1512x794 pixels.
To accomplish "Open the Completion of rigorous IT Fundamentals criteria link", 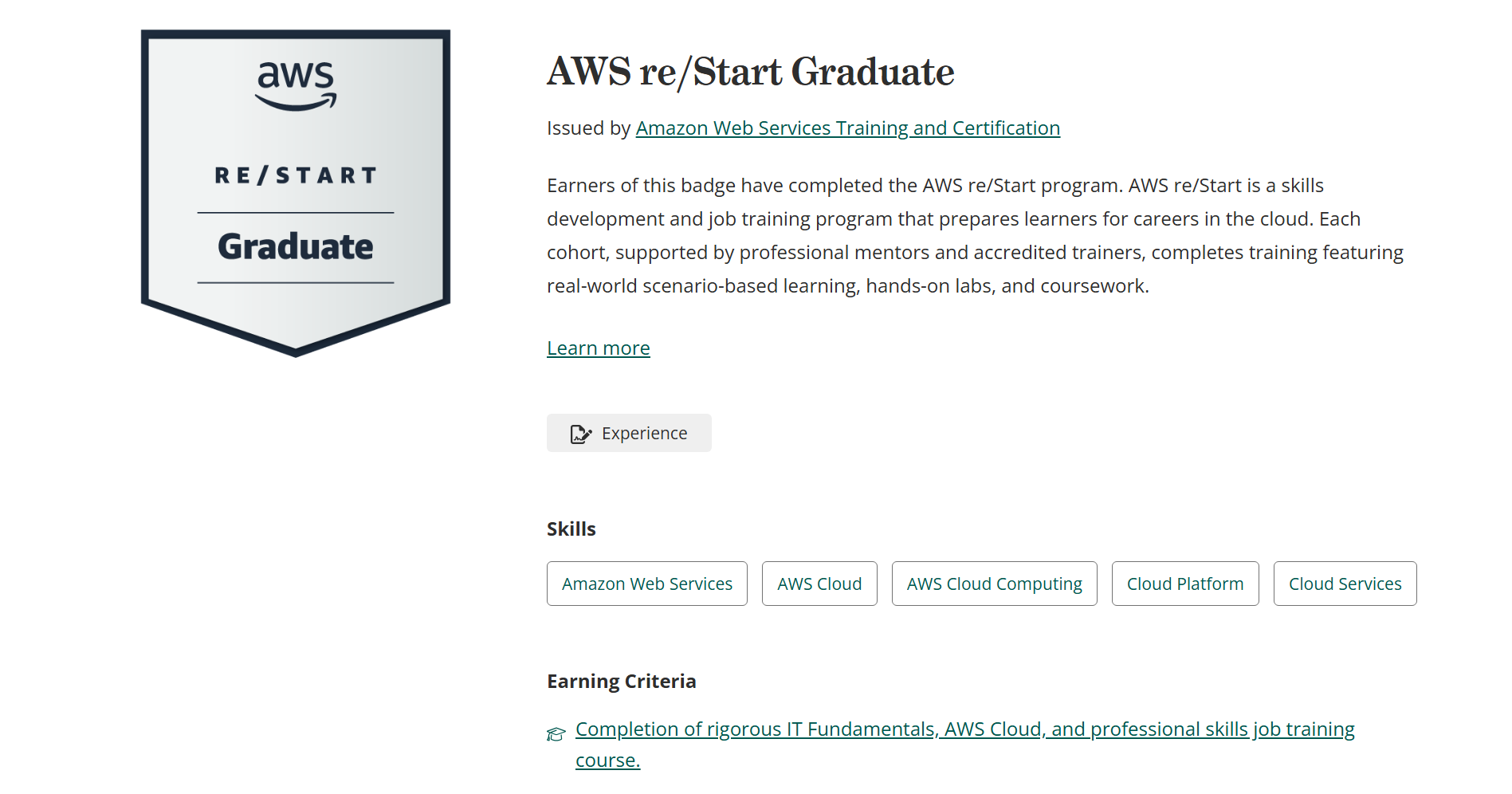I will pos(964,729).
